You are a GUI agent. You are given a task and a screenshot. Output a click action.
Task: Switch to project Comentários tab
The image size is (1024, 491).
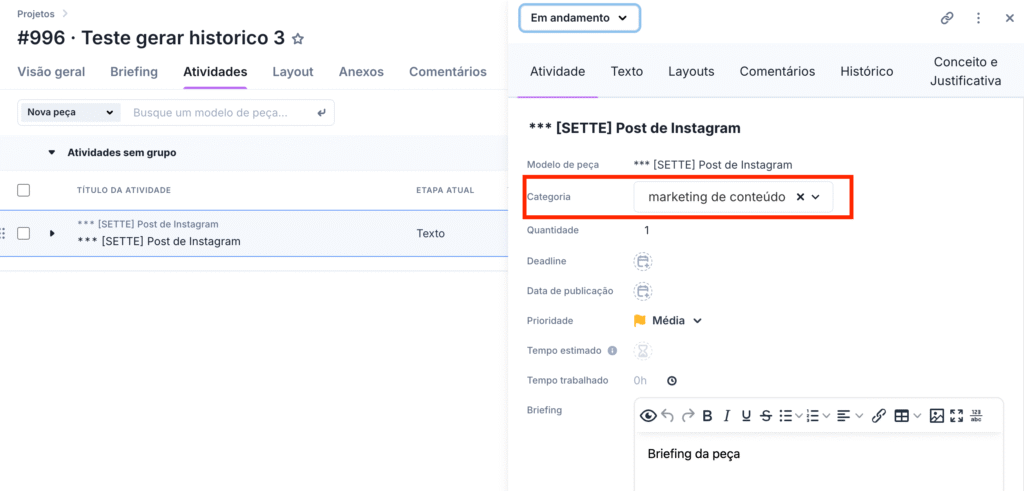447,72
